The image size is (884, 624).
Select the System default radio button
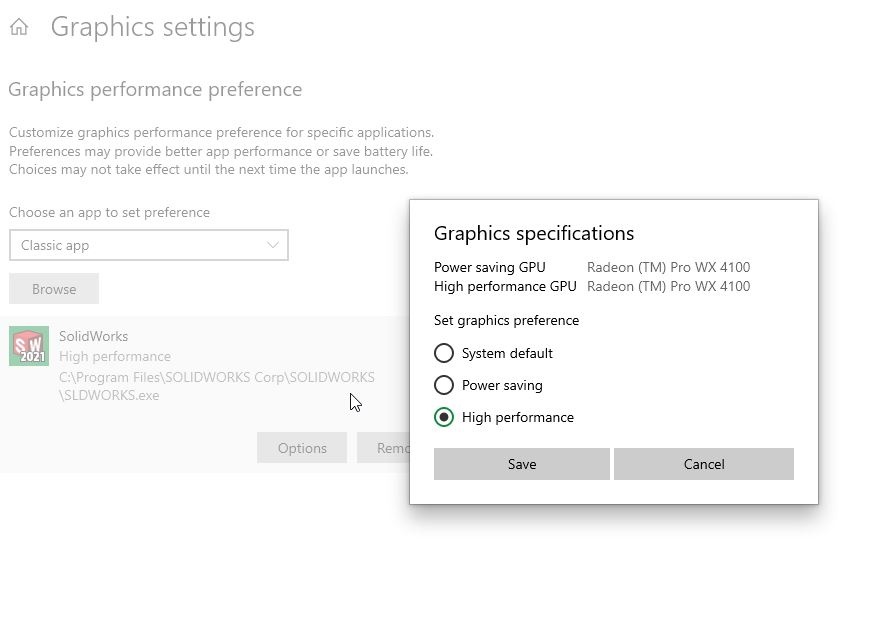coord(444,353)
